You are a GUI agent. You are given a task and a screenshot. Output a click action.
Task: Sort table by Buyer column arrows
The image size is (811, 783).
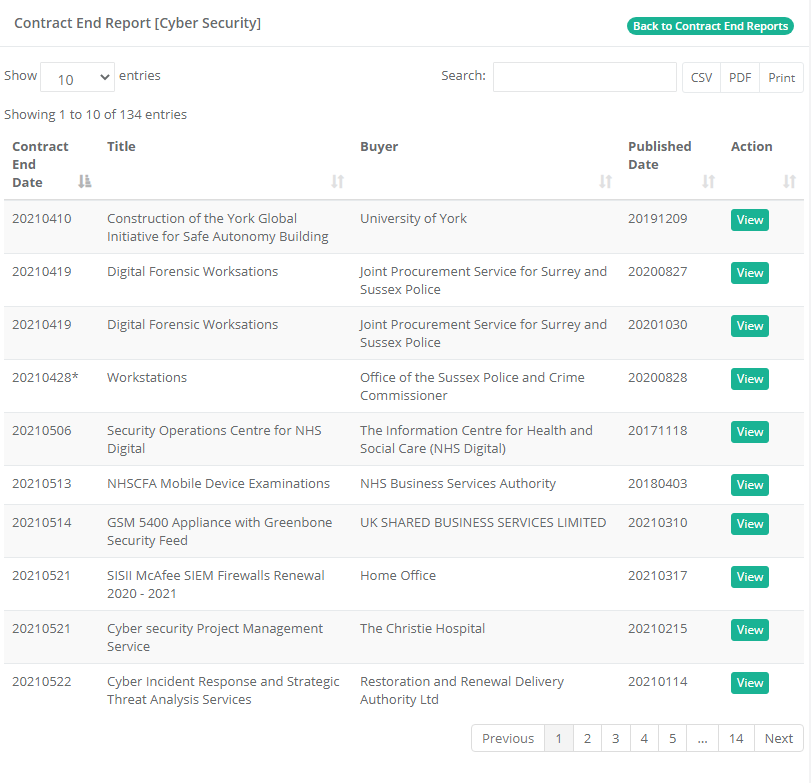(x=605, y=181)
